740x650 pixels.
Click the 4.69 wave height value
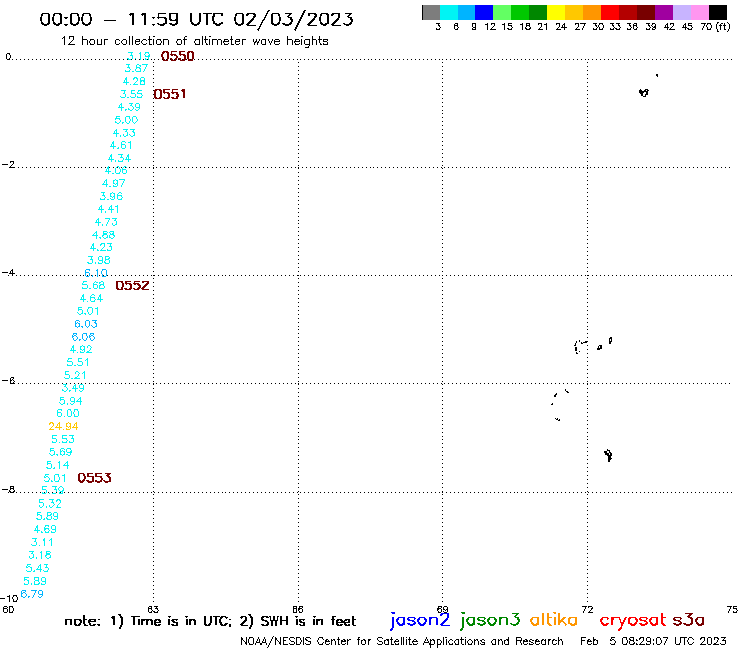point(45,529)
